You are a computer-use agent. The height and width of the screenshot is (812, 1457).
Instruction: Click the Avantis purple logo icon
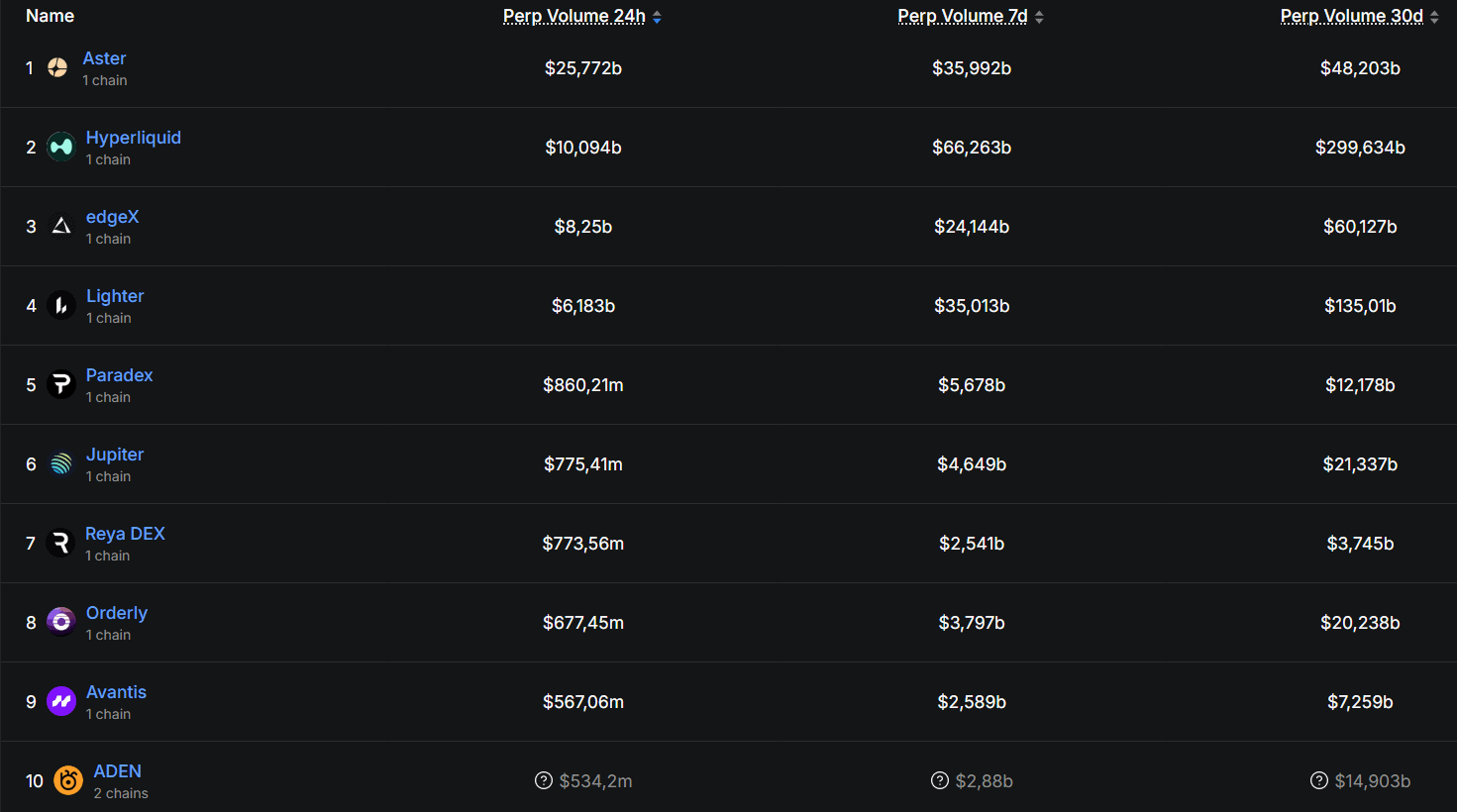pos(61,701)
